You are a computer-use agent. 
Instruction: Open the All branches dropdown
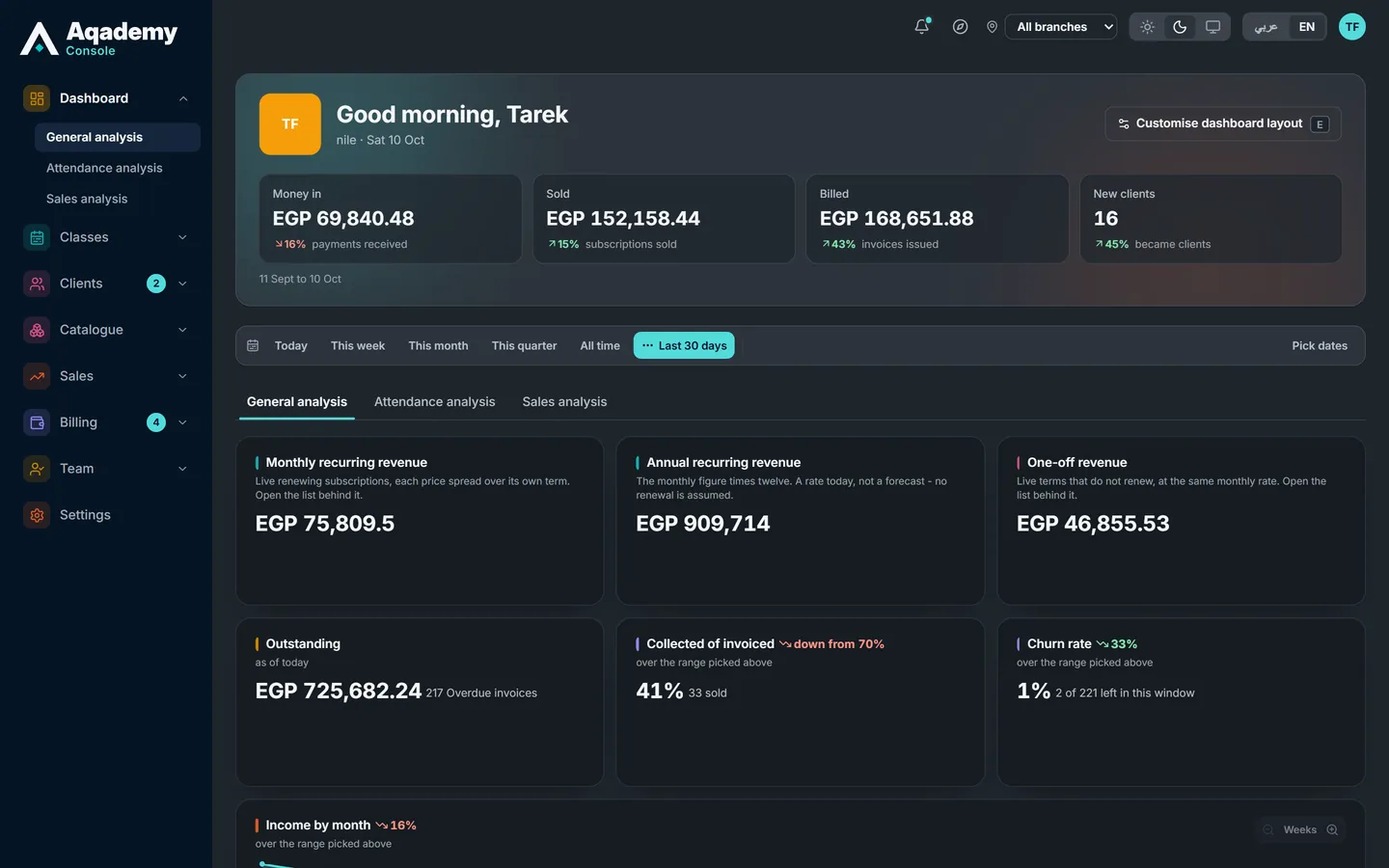pos(1061,27)
